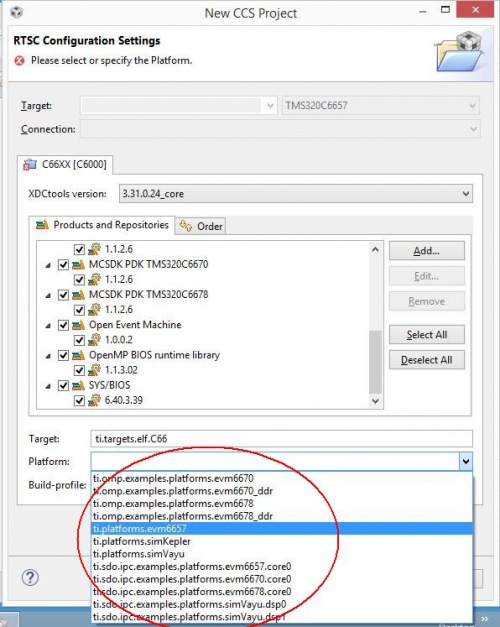Click scroll up arrow in repository list
This screenshot has width=500, height=627.
pyautogui.click(x=375, y=249)
